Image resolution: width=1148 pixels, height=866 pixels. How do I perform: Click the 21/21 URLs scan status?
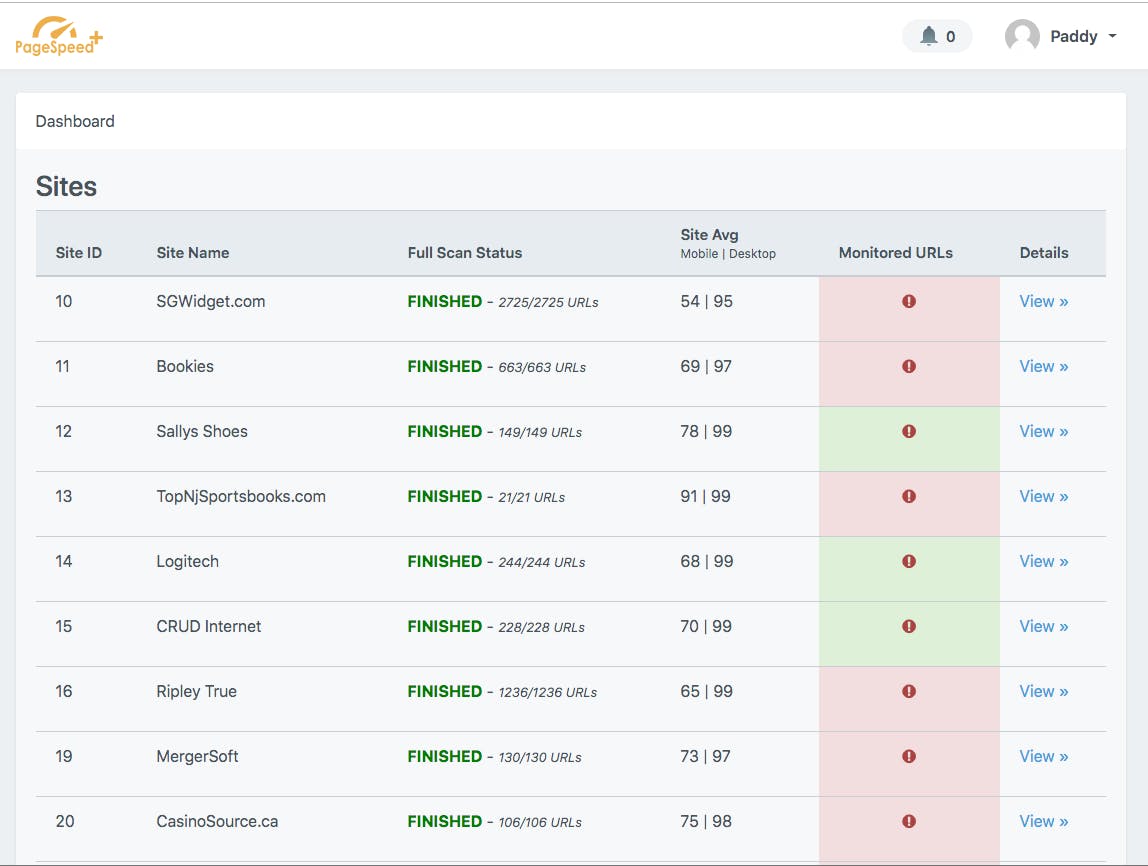click(532, 498)
